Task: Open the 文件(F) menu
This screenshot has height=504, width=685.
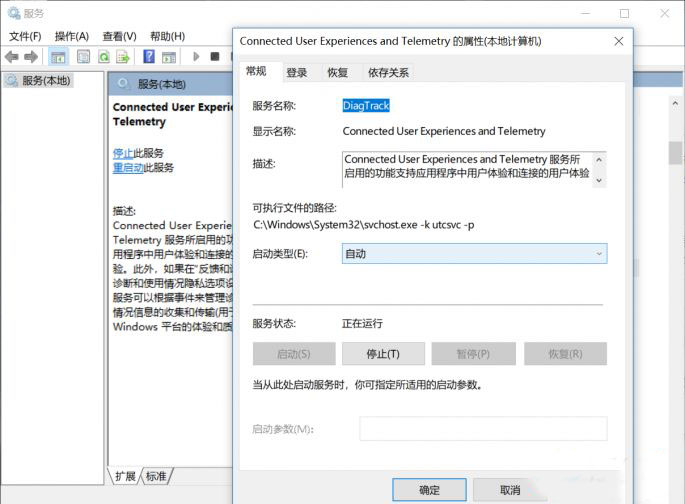Action: click(x=25, y=36)
